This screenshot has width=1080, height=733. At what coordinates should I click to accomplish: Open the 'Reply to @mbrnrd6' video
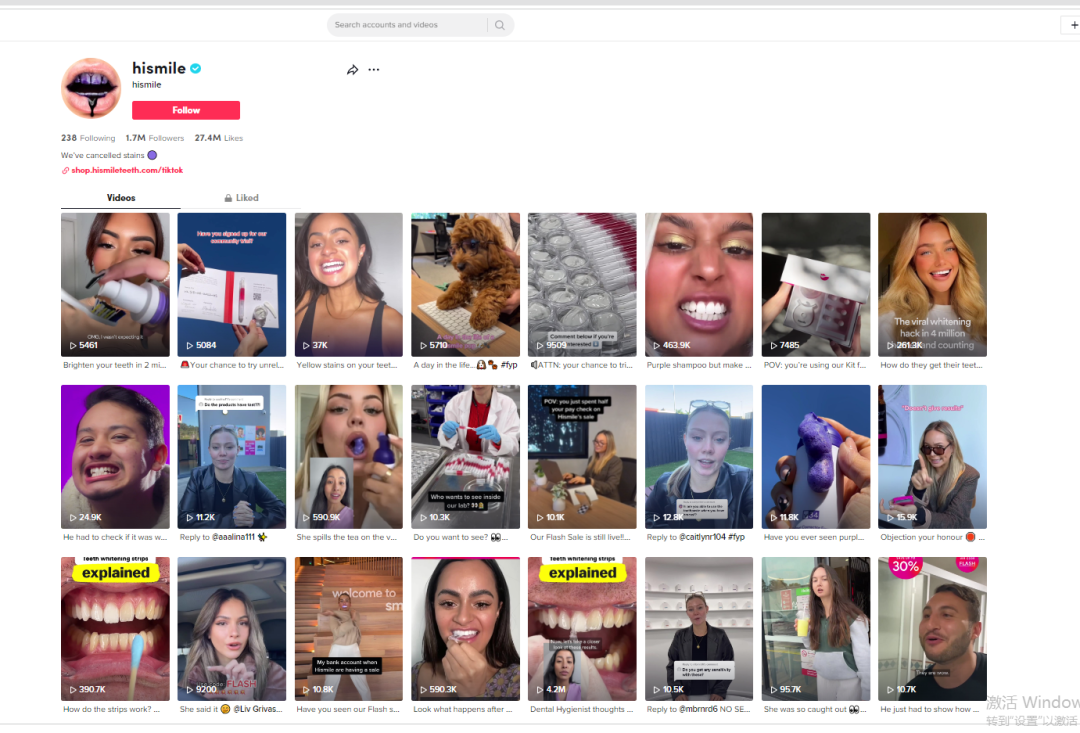tap(698, 629)
